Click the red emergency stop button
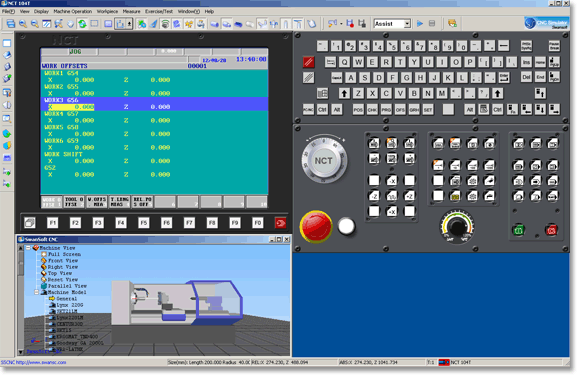Viewport: 581px width, 379px height. click(316, 226)
